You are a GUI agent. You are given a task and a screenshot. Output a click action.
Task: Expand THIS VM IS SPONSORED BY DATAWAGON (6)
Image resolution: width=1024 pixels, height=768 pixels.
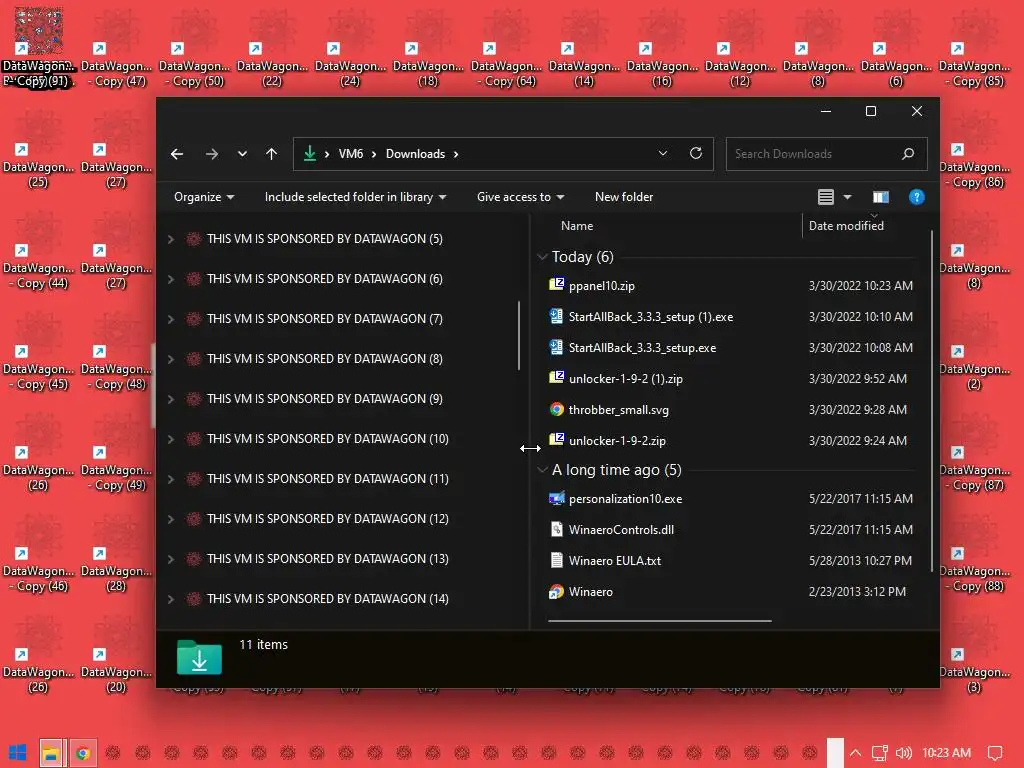click(x=170, y=280)
